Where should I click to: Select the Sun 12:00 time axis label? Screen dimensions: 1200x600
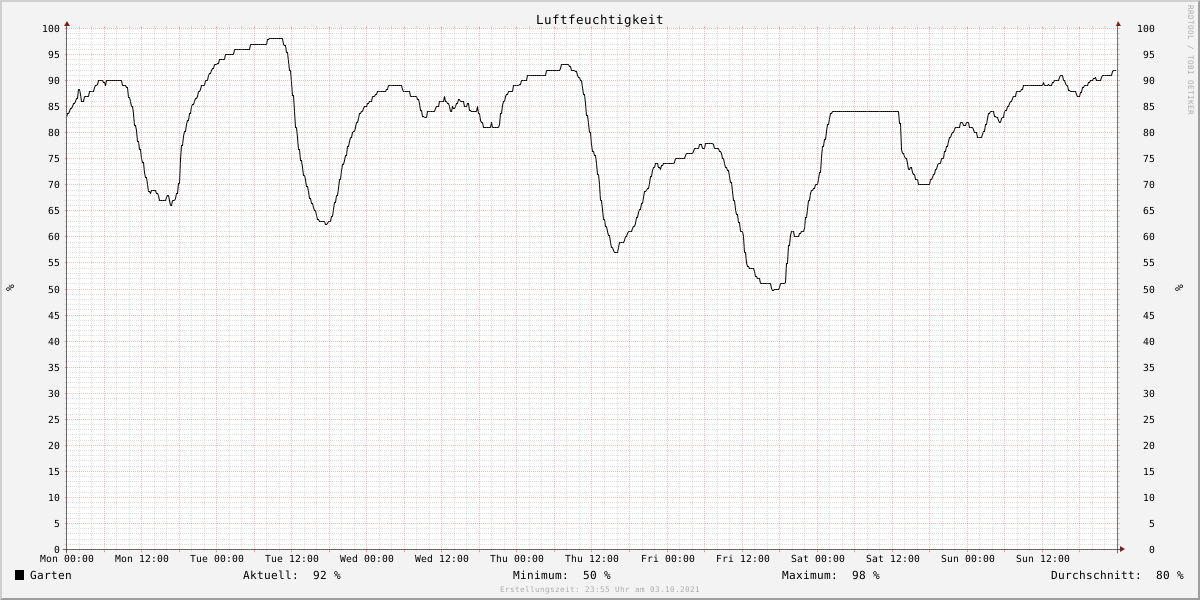click(x=1043, y=559)
